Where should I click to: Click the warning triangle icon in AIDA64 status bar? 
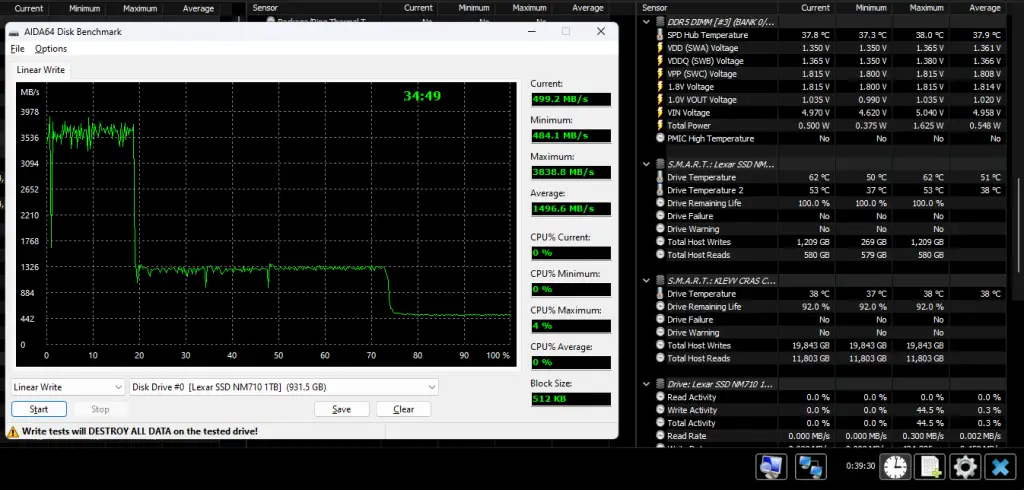pos(12,431)
